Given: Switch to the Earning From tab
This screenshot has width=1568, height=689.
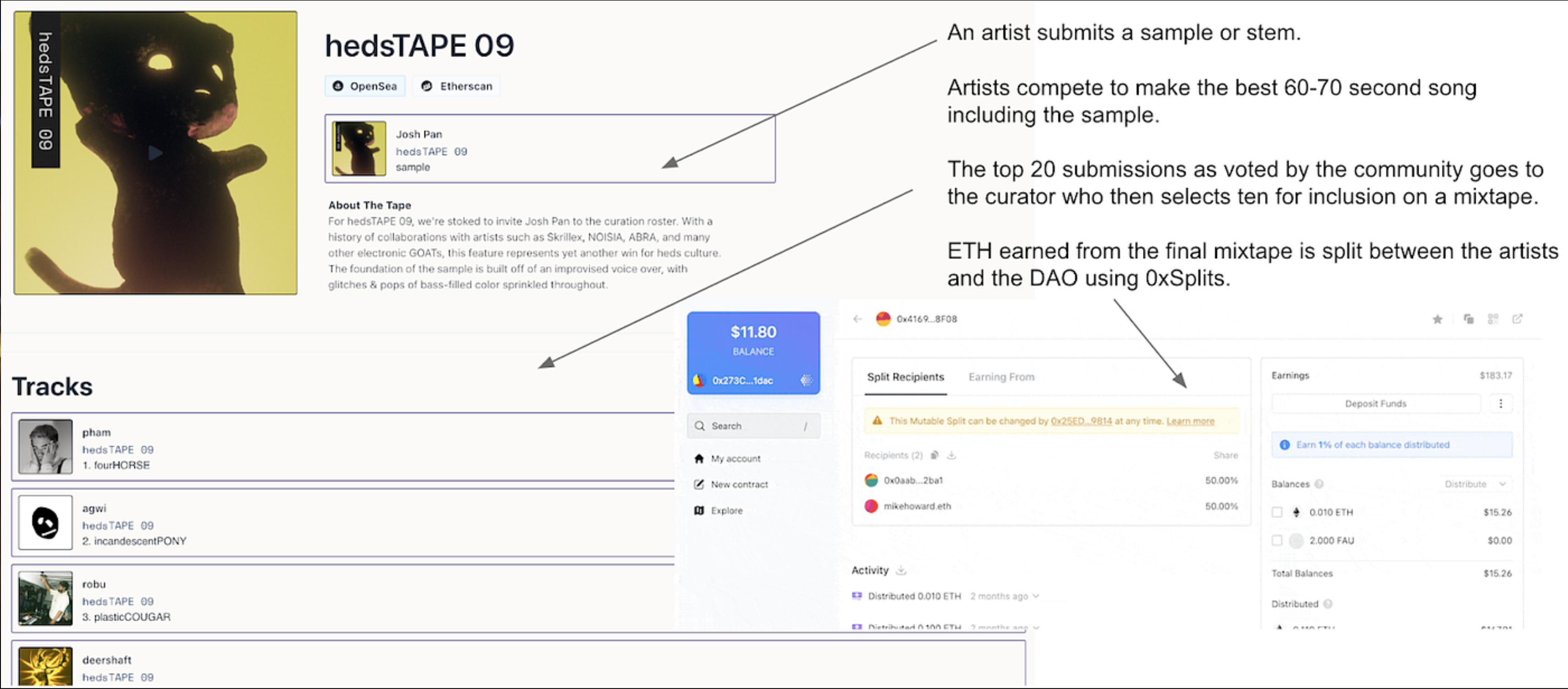Looking at the screenshot, I should 1001,377.
